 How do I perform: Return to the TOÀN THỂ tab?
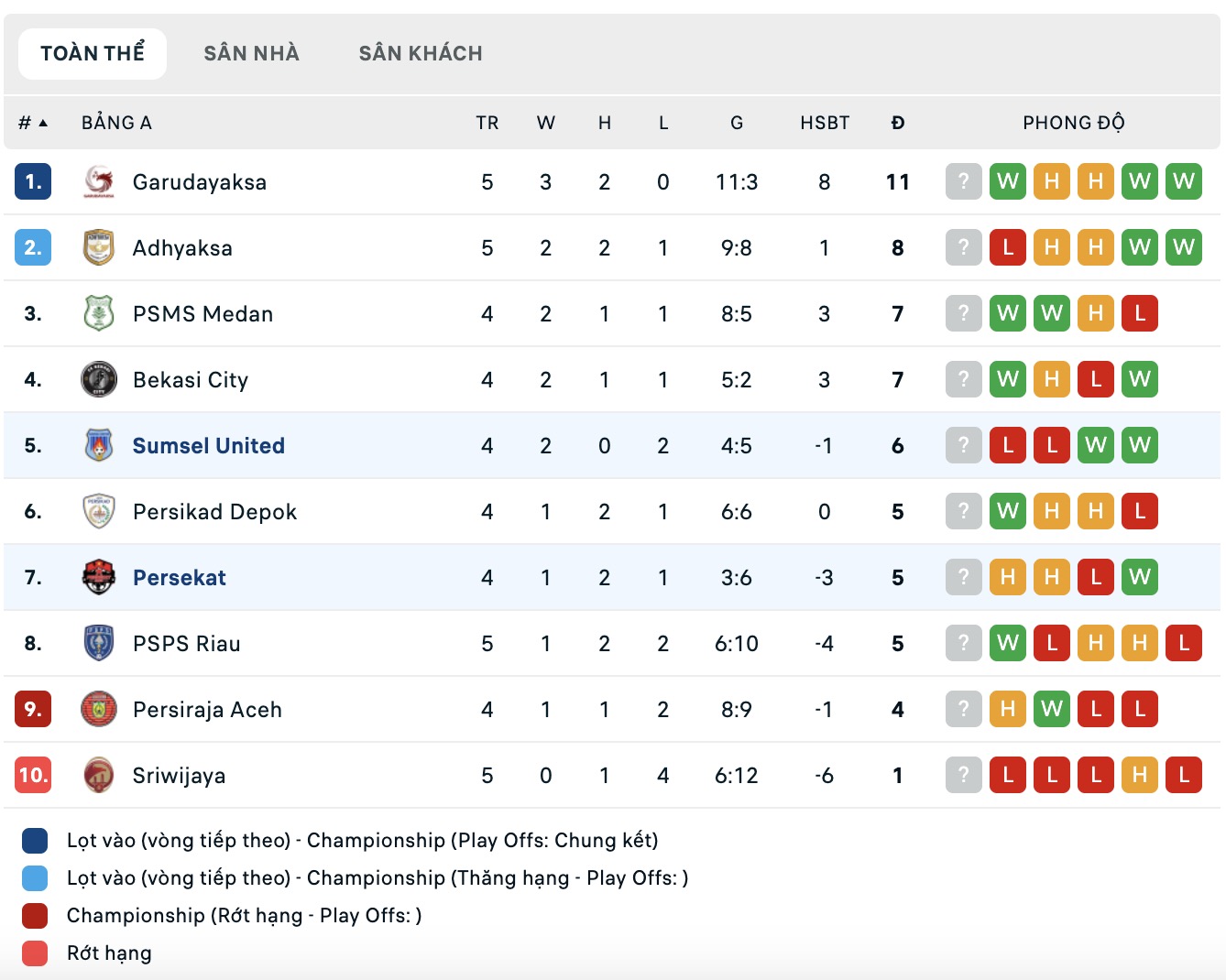(92, 53)
